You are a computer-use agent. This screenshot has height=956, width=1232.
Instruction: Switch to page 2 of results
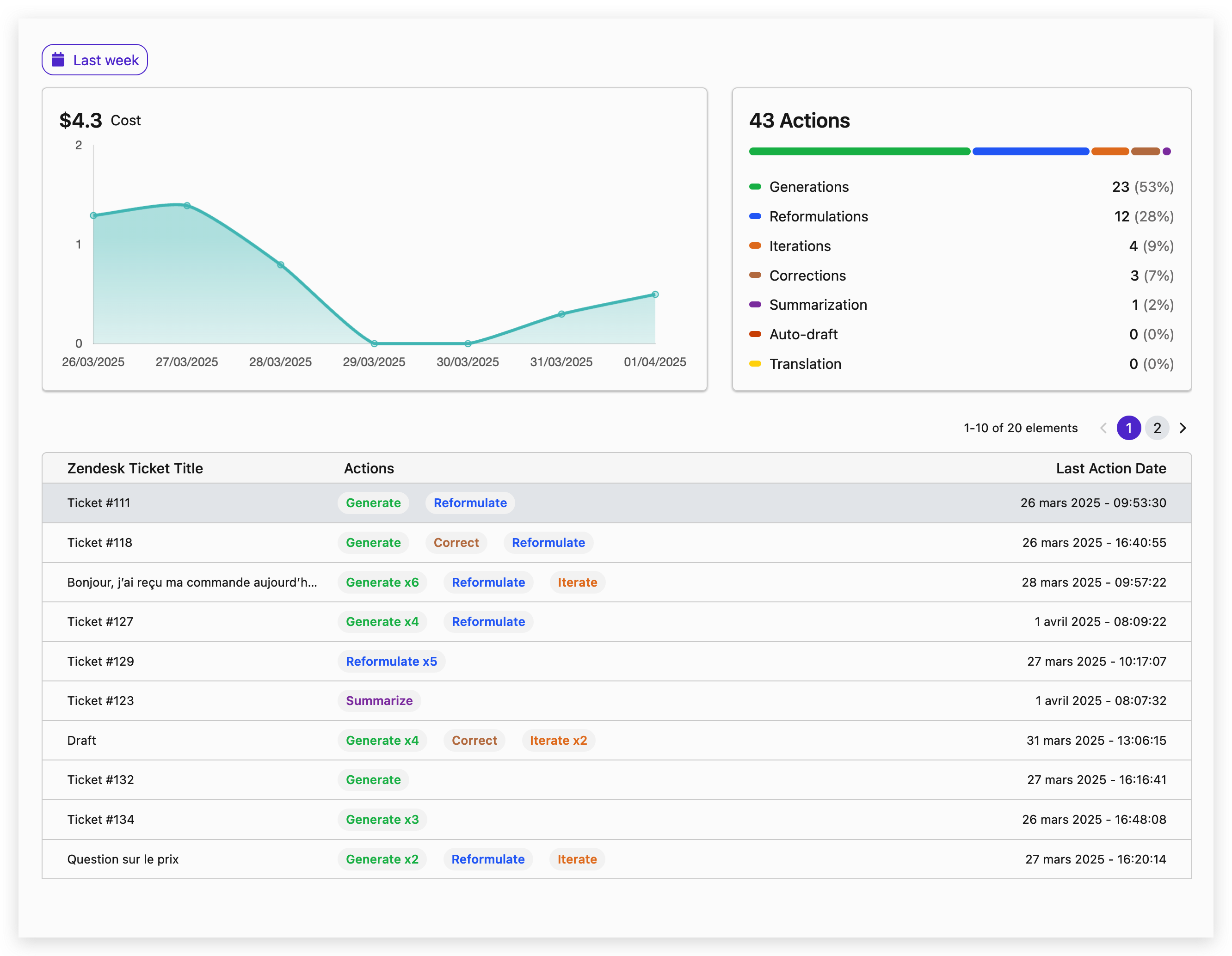click(1157, 428)
